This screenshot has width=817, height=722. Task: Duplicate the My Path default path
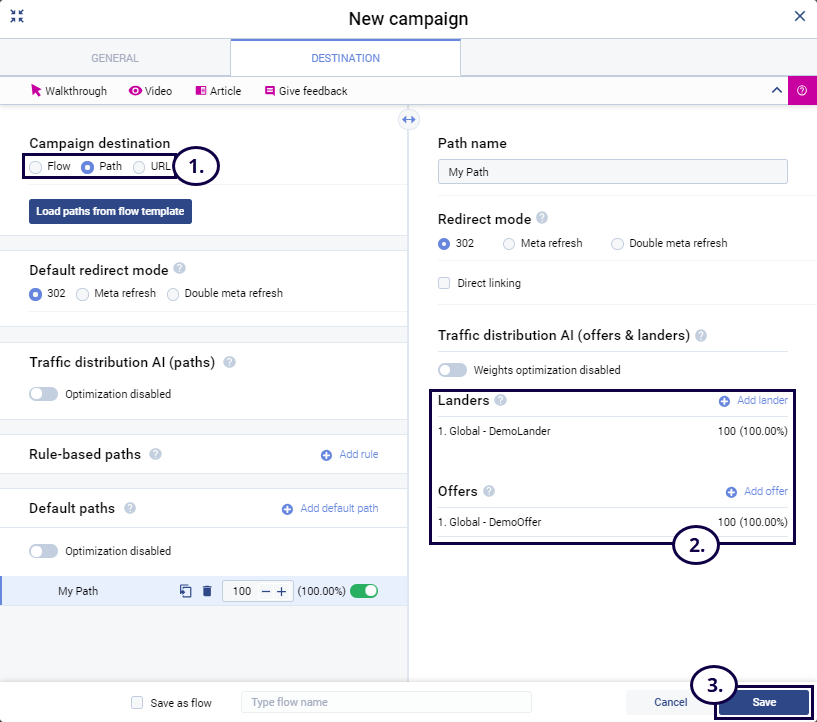click(x=185, y=591)
